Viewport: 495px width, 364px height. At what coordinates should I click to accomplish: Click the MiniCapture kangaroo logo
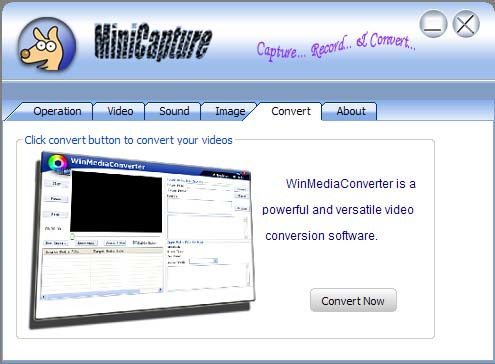pyautogui.click(x=47, y=45)
